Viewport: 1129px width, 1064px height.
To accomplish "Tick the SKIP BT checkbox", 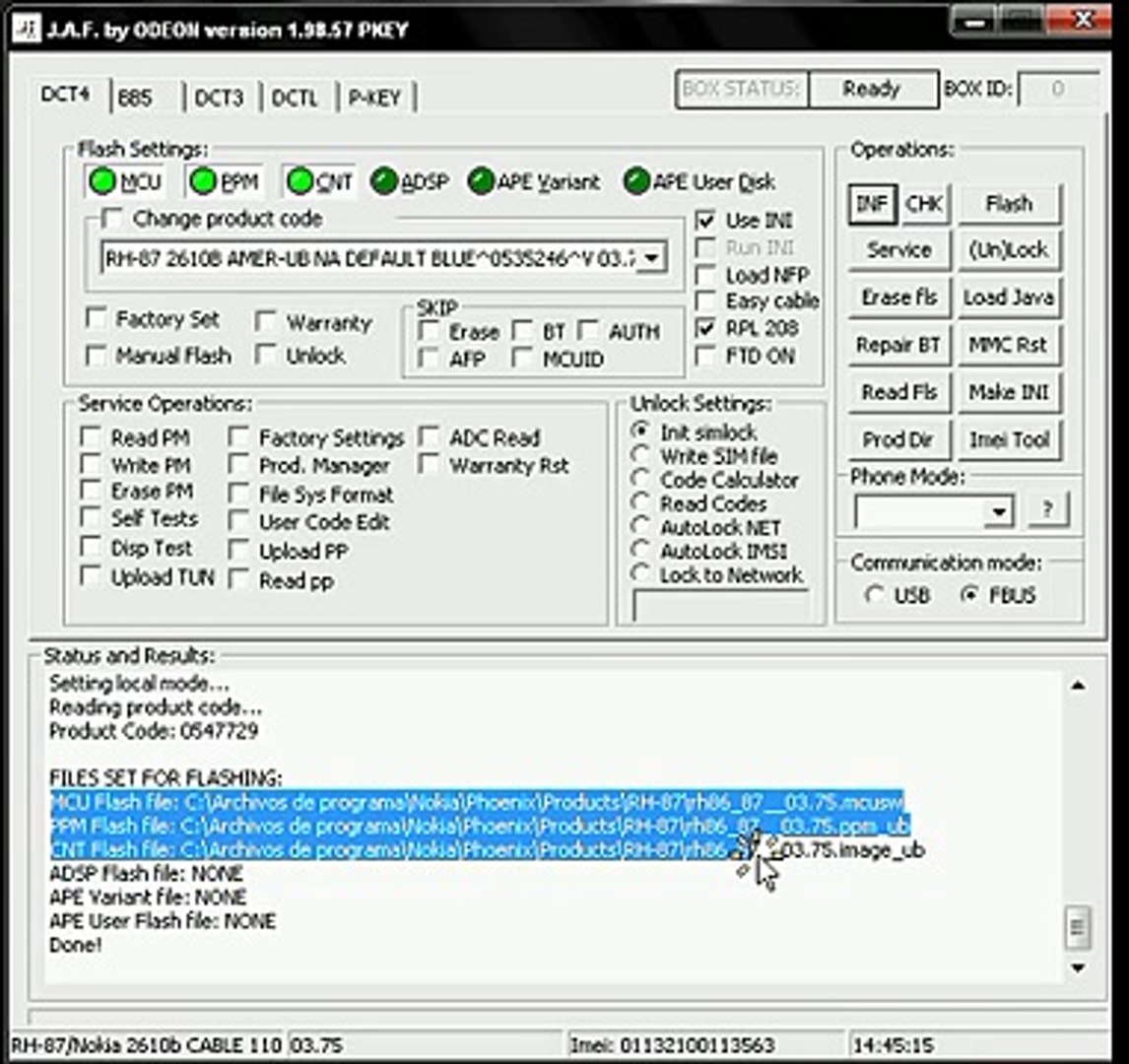I will (x=523, y=331).
